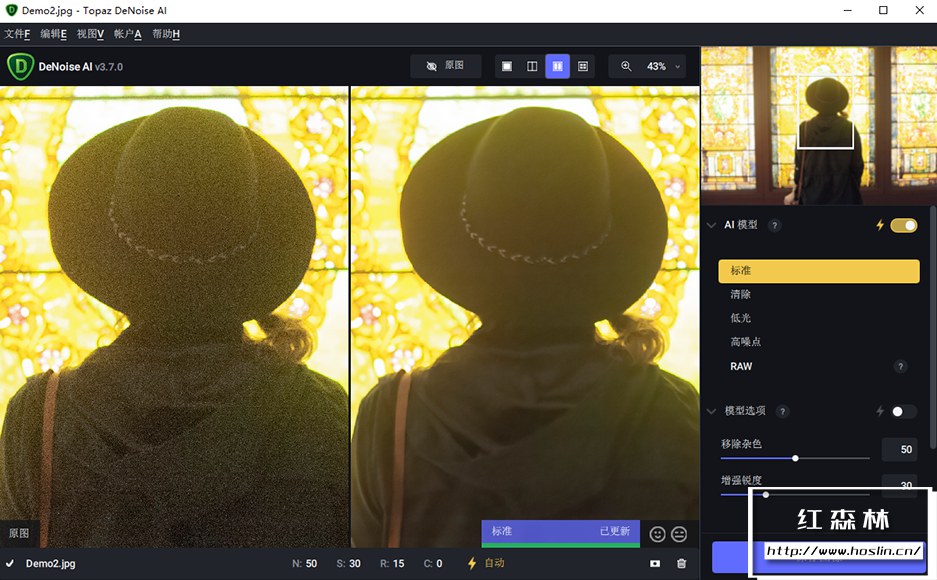Image resolution: width=937 pixels, height=580 pixels.
Task: Click the R: 15 recover value
Action: (392, 563)
